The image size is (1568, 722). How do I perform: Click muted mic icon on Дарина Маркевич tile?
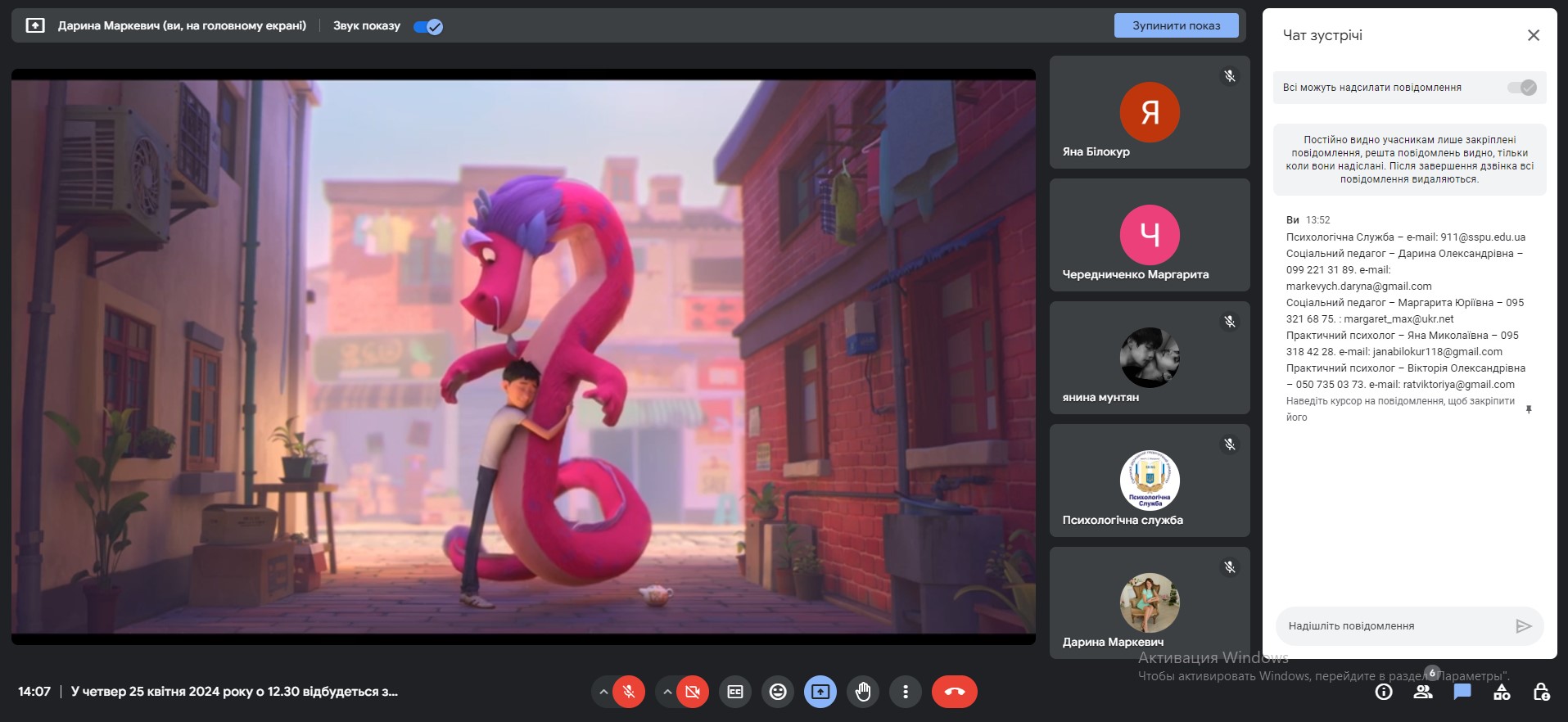(1230, 567)
